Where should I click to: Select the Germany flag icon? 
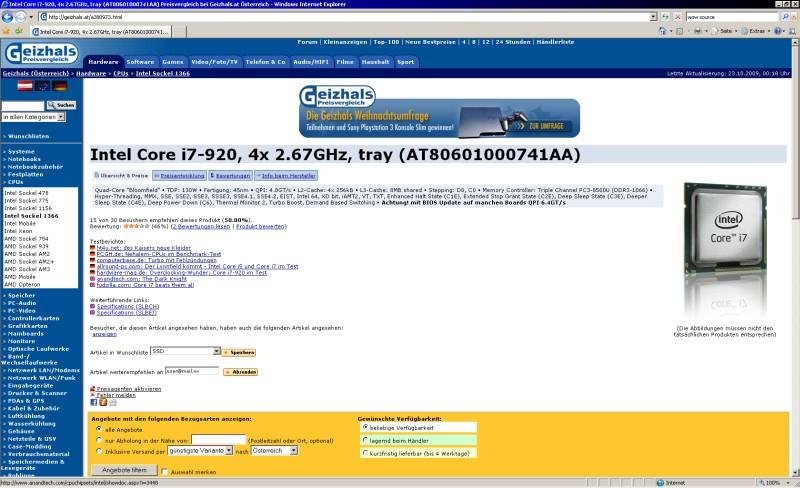(60, 86)
